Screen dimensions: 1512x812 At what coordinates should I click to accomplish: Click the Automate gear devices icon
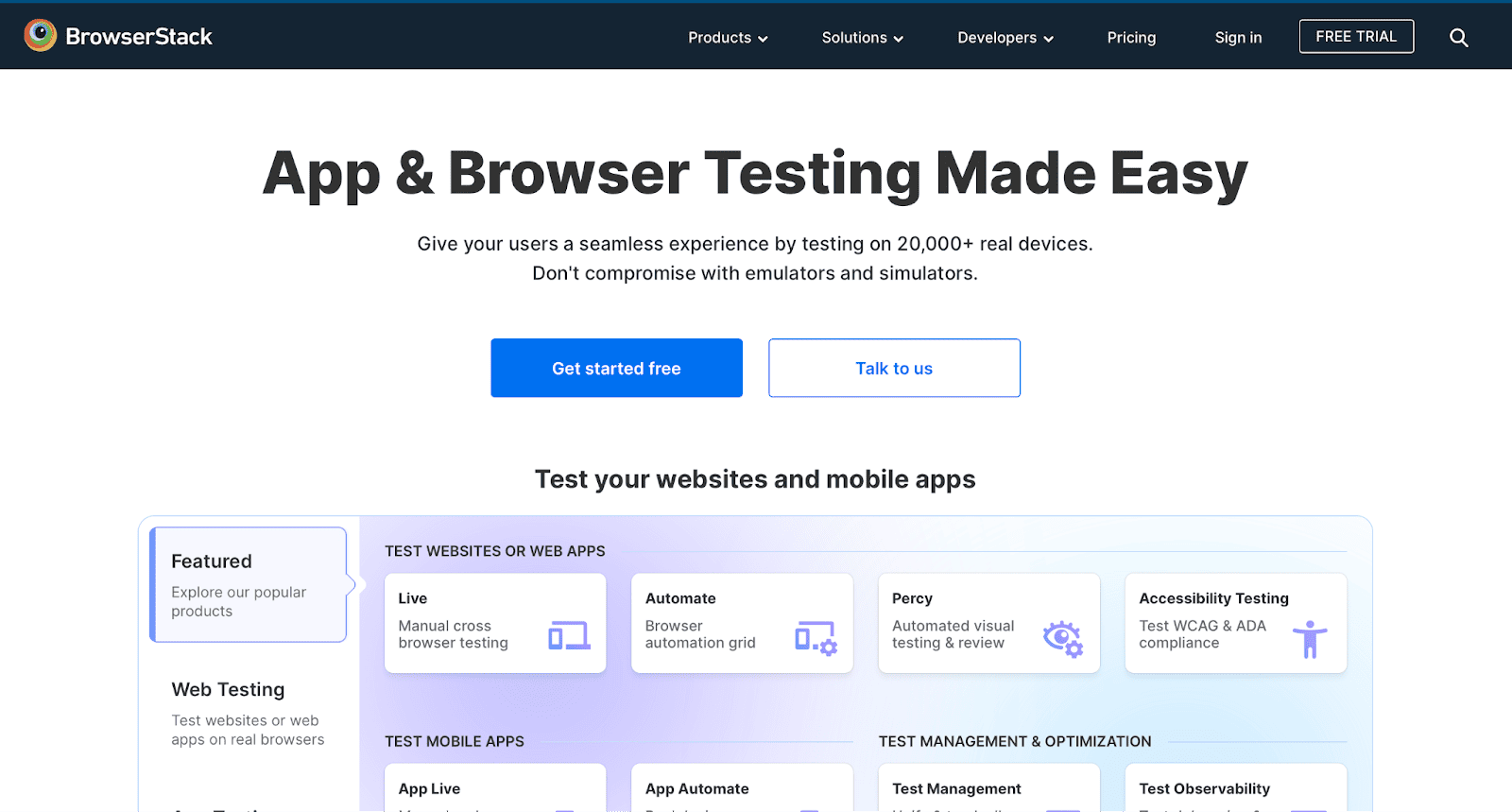(816, 638)
